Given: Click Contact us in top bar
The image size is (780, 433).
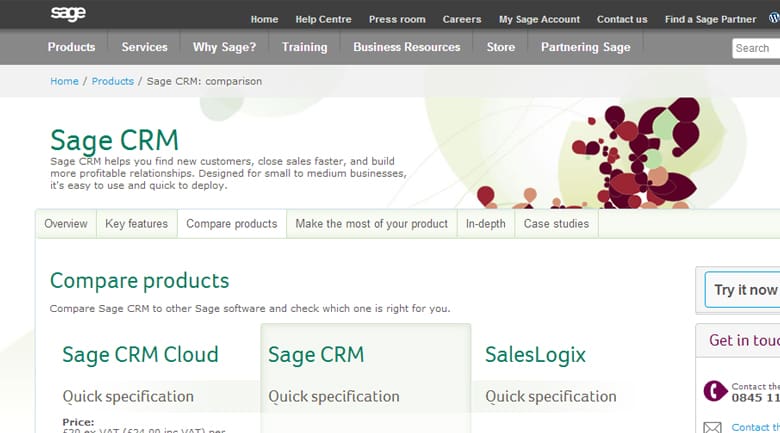Looking at the screenshot, I should [x=622, y=19].
